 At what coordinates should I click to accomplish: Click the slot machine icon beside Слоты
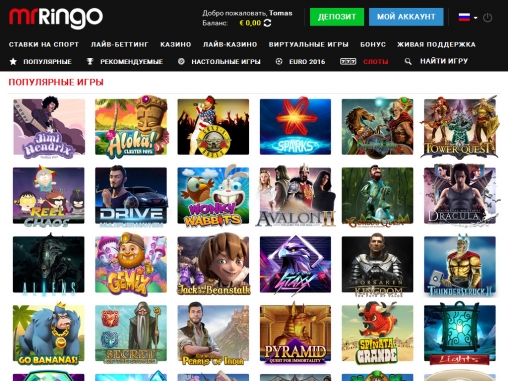348,61
